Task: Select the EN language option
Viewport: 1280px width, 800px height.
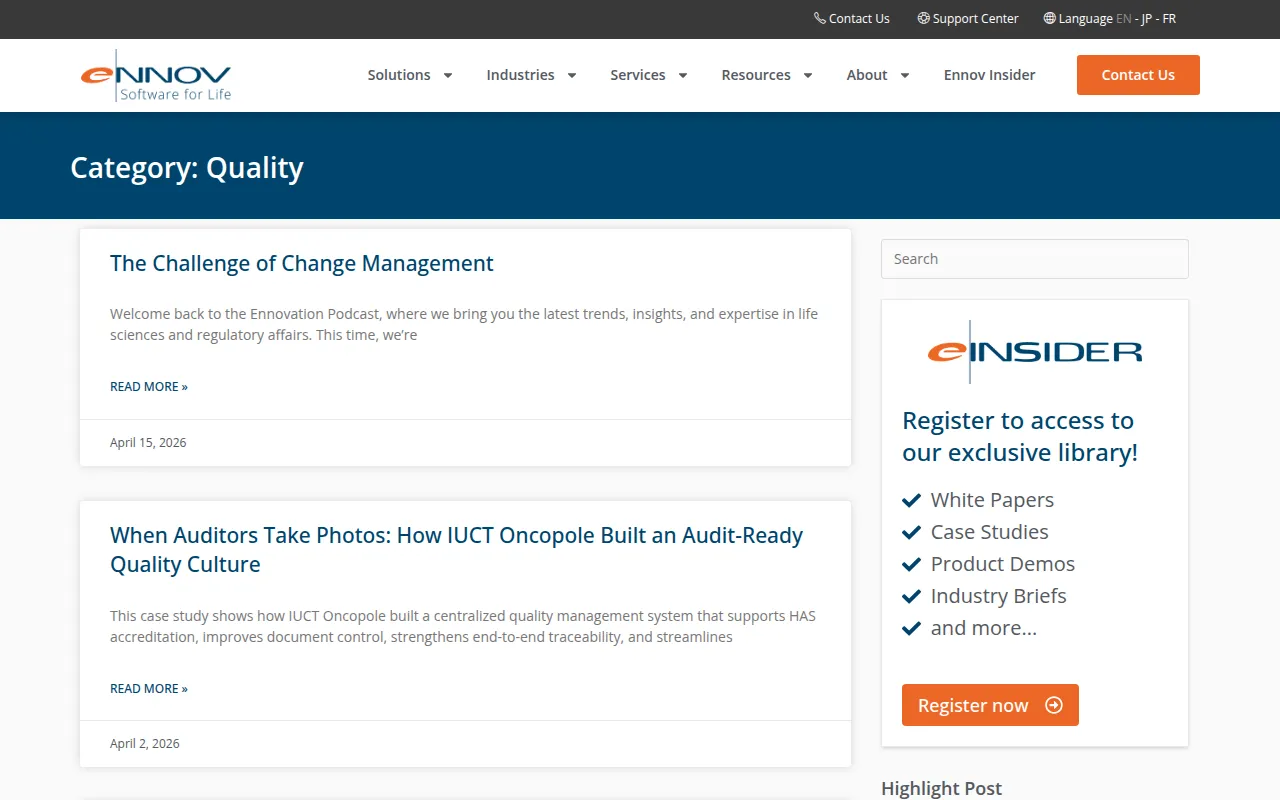Action: (1124, 18)
